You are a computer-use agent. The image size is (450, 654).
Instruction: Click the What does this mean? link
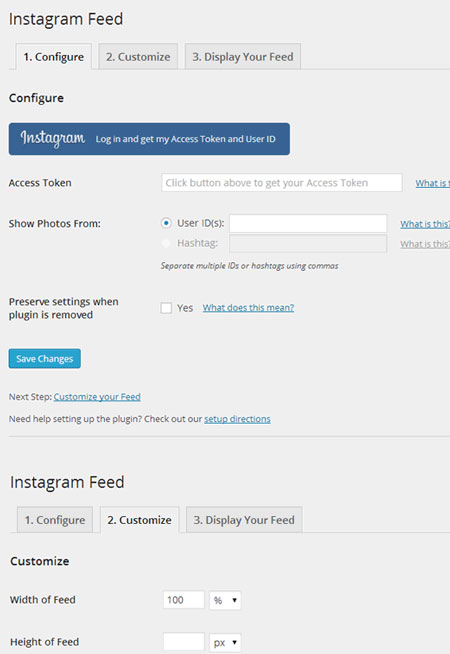click(248, 308)
